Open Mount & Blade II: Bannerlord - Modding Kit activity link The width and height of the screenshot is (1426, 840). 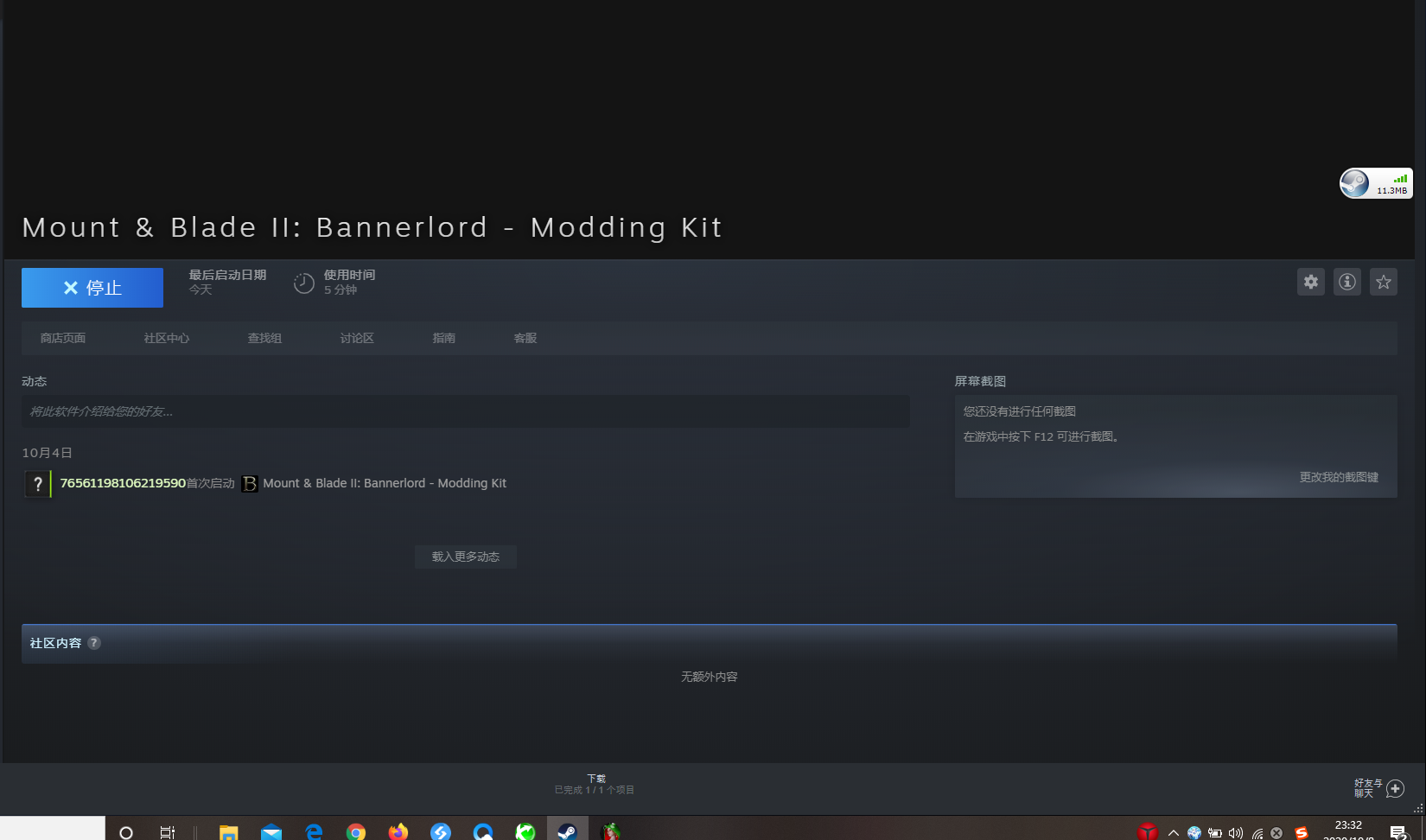tap(385, 483)
